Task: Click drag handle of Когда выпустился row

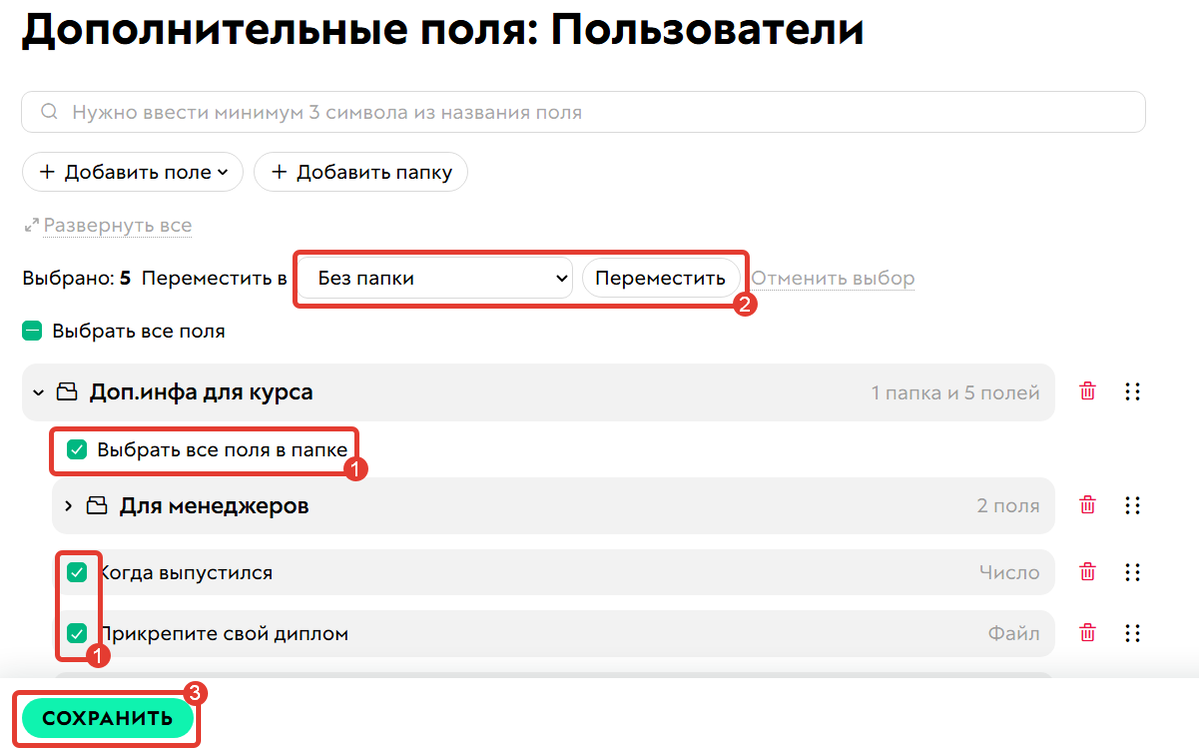Action: [x=1132, y=571]
